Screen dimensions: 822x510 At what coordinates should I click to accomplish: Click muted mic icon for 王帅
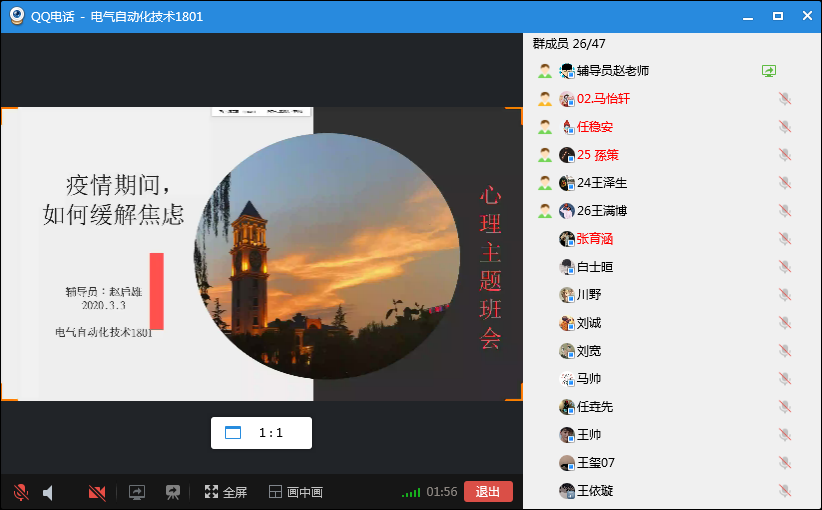pos(785,435)
